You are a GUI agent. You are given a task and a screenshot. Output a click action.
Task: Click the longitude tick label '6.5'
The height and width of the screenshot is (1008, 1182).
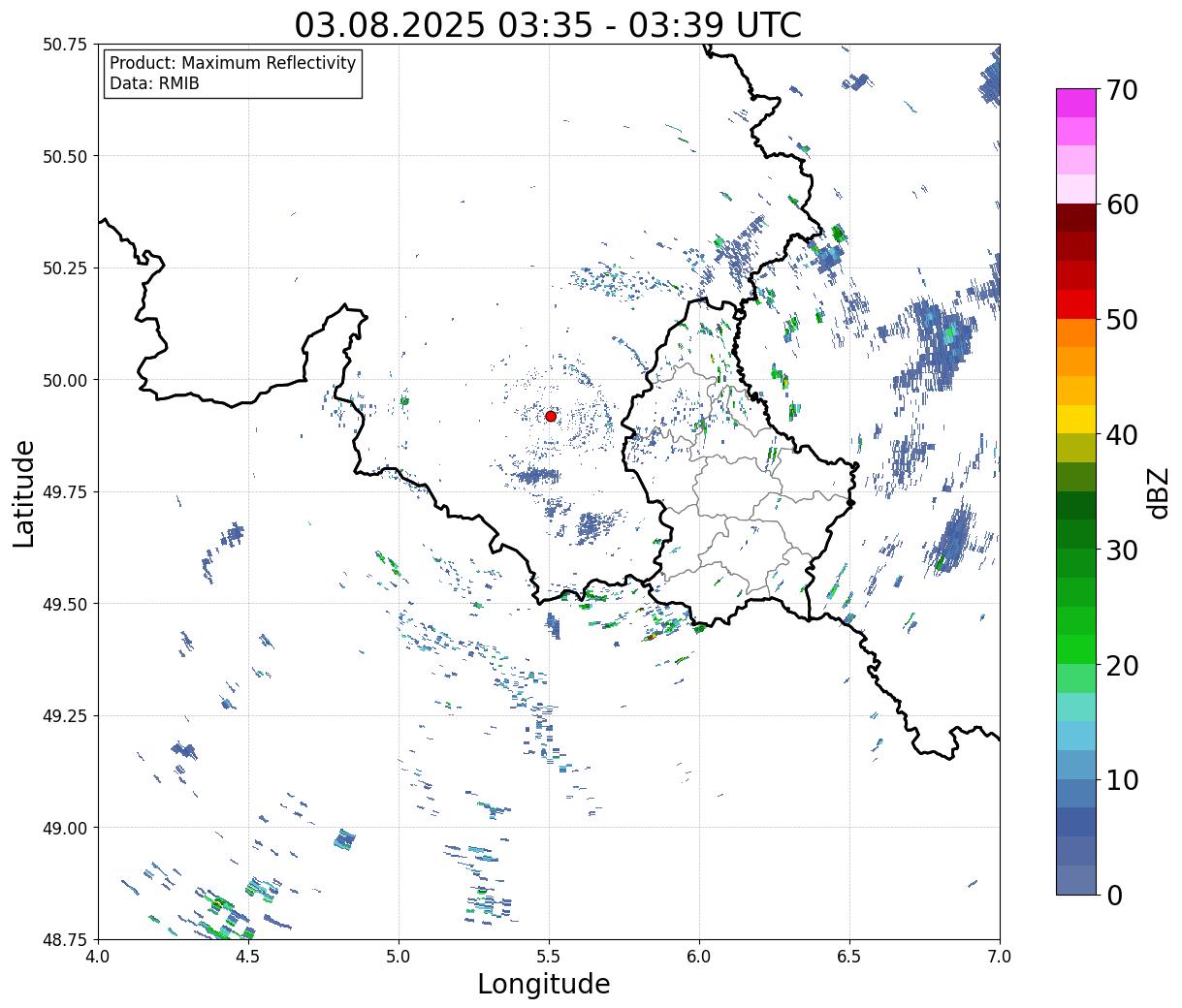pyautogui.click(x=849, y=957)
